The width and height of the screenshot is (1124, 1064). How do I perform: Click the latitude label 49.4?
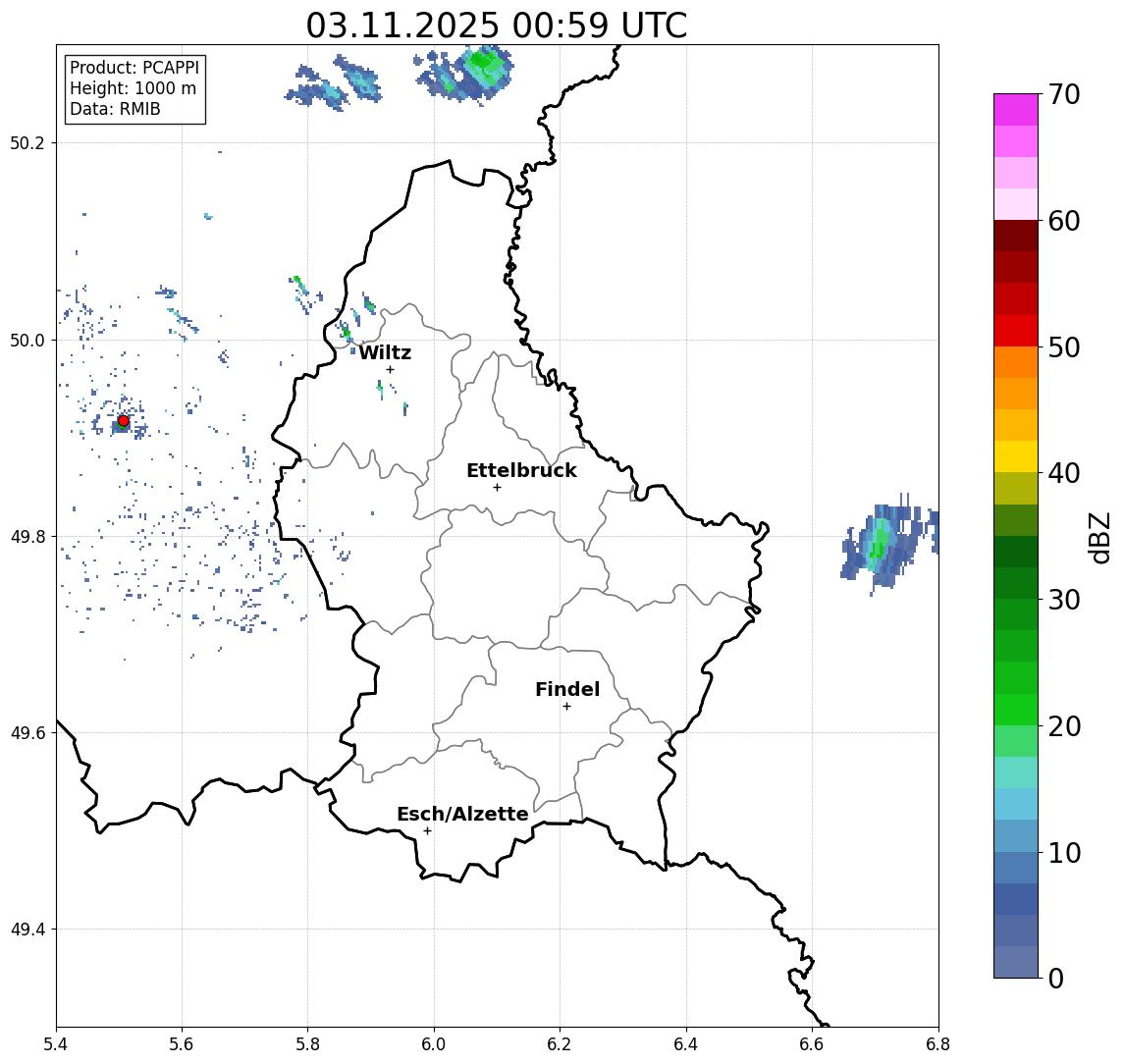coord(27,930)
